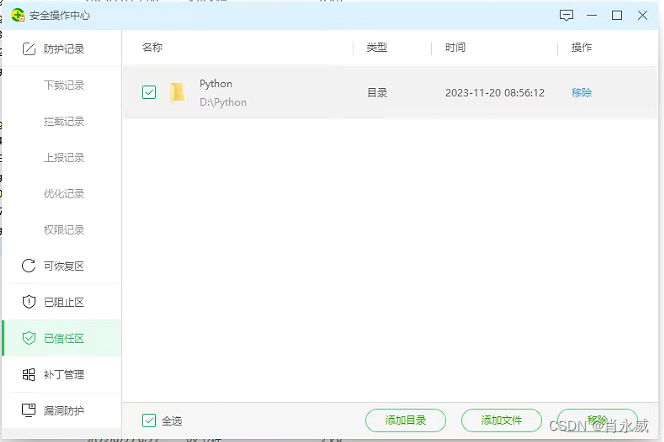The width and height of the screenshot is (664, 442).
Task: Click the 已阻止区 shield icon
Action: pos(28,302)
